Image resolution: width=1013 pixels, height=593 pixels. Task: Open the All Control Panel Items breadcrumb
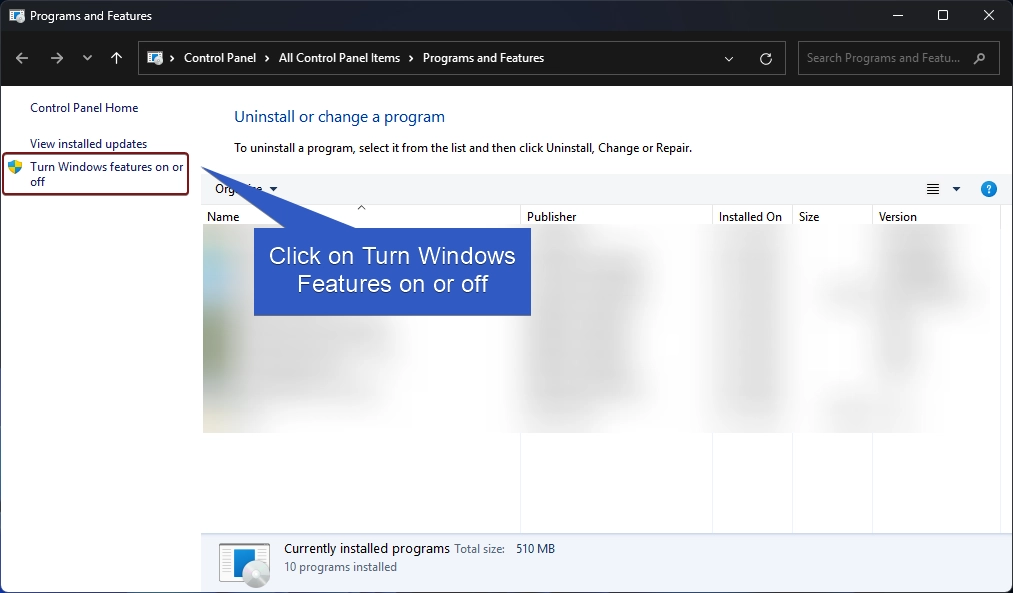coord(339,58)
